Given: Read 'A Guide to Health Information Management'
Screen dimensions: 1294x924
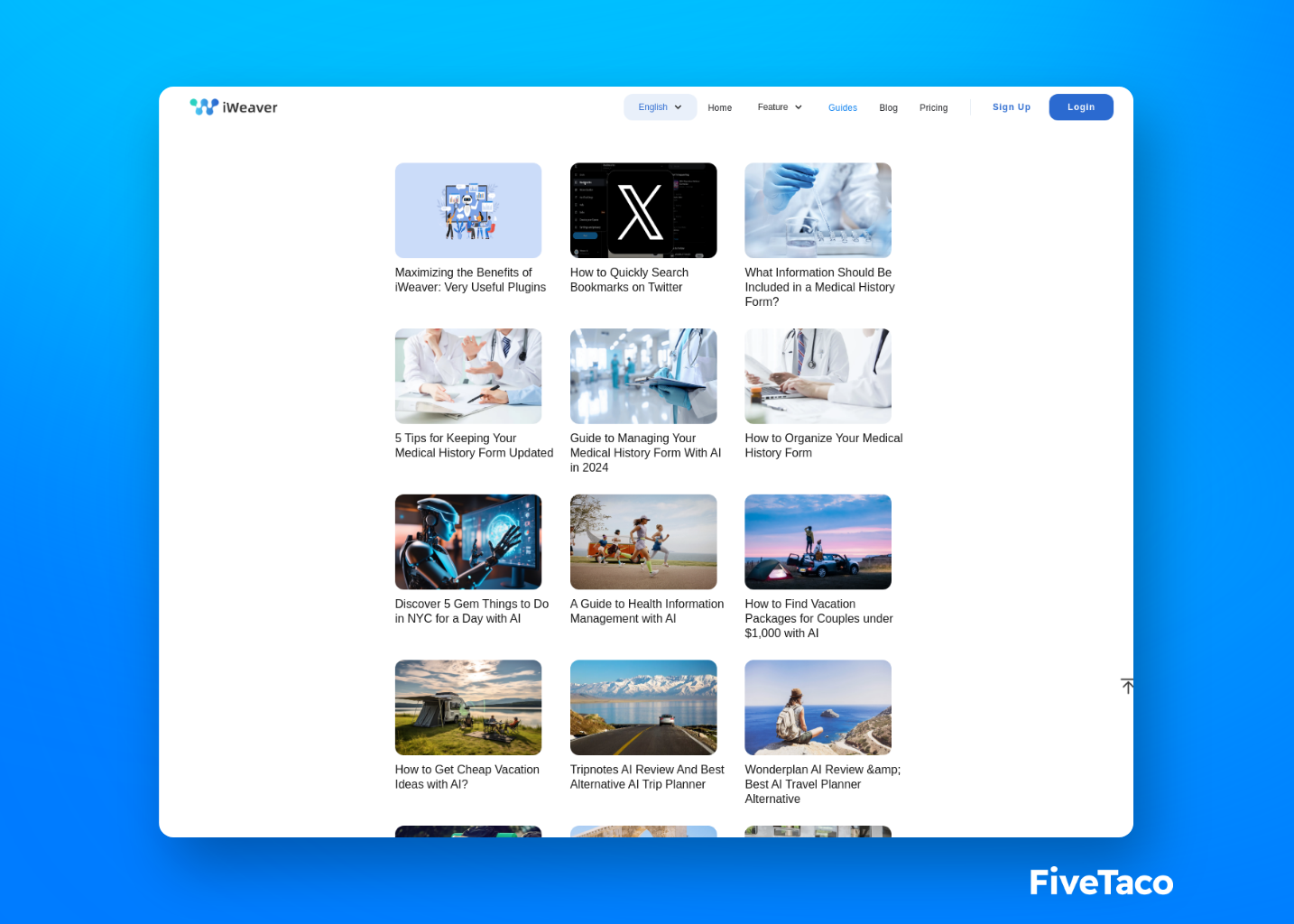Looking at the screenshot, I should pyautogui.click(x=646, y=611).
